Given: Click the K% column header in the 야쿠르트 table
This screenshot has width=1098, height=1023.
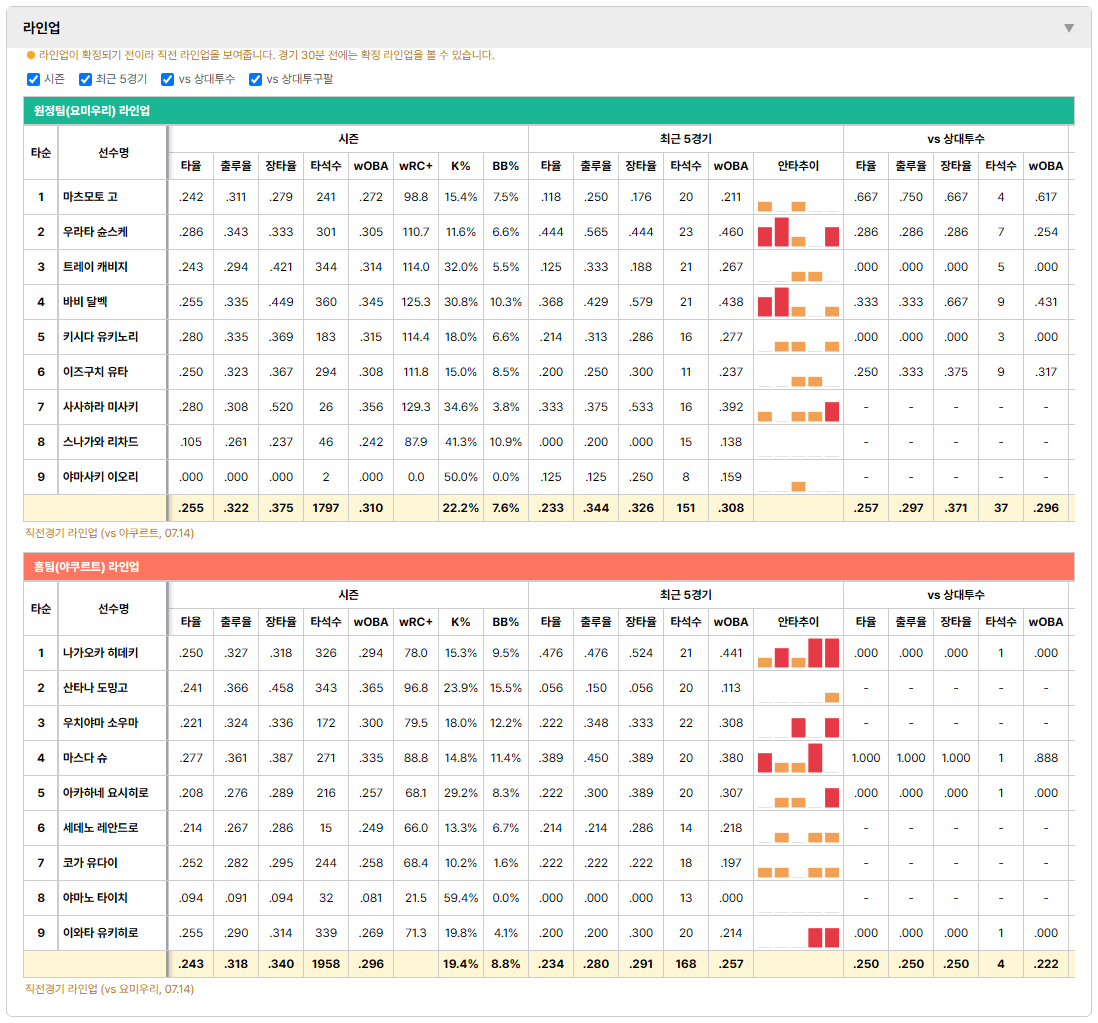Looking at the screenshot, I should (461, 622).
